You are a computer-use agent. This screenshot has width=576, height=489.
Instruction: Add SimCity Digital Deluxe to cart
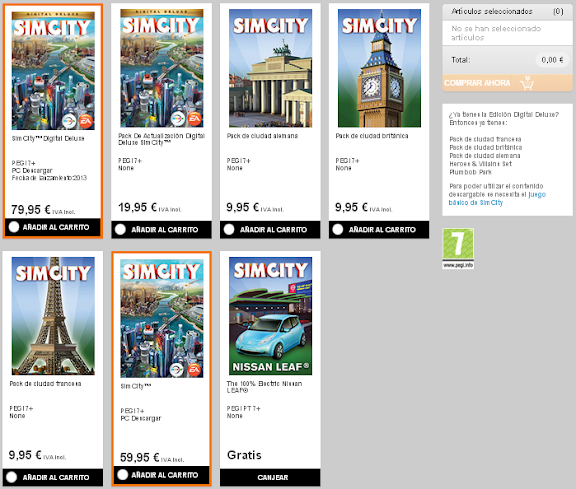[x=53, y=227]
